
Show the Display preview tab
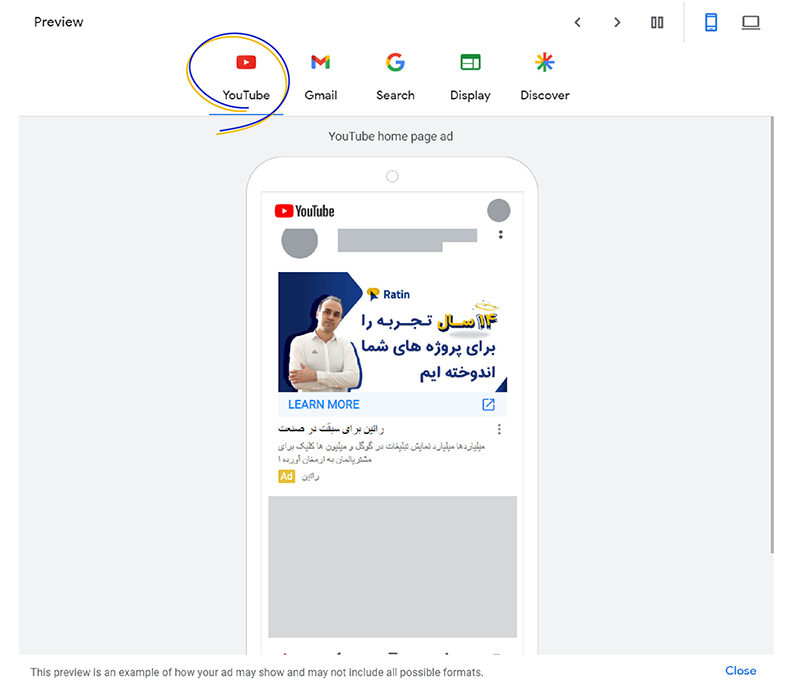click(470, 78)
